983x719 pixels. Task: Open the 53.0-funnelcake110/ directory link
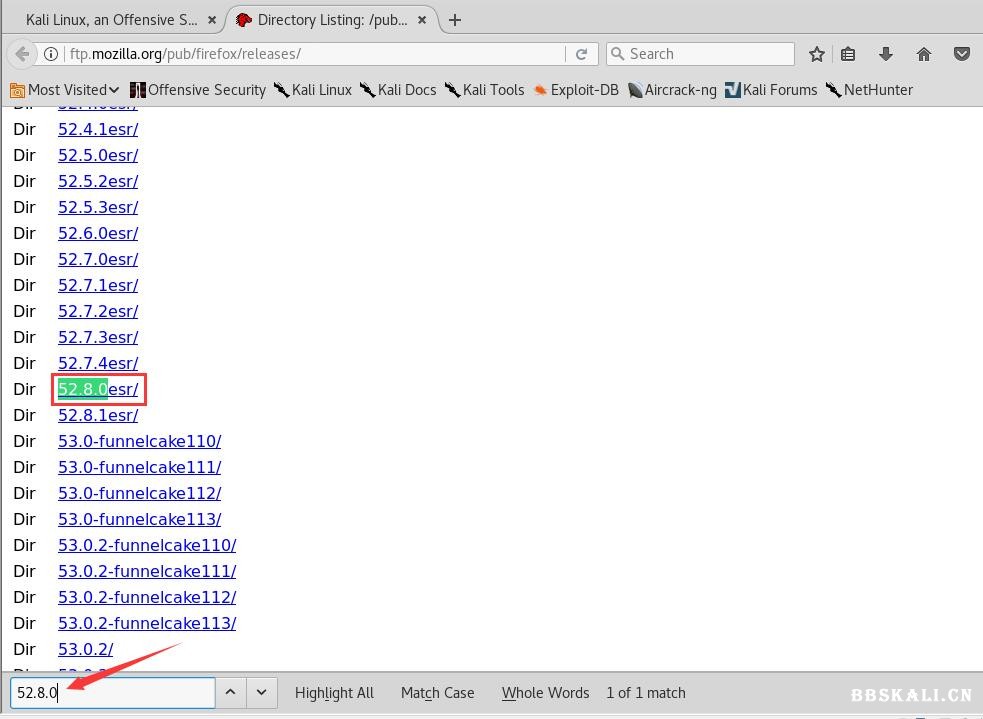coord(139,441)
